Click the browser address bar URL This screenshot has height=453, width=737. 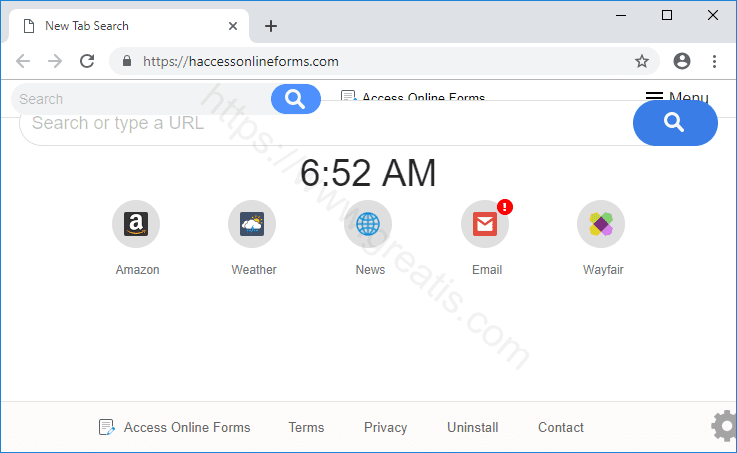click(x=241, y=61)
